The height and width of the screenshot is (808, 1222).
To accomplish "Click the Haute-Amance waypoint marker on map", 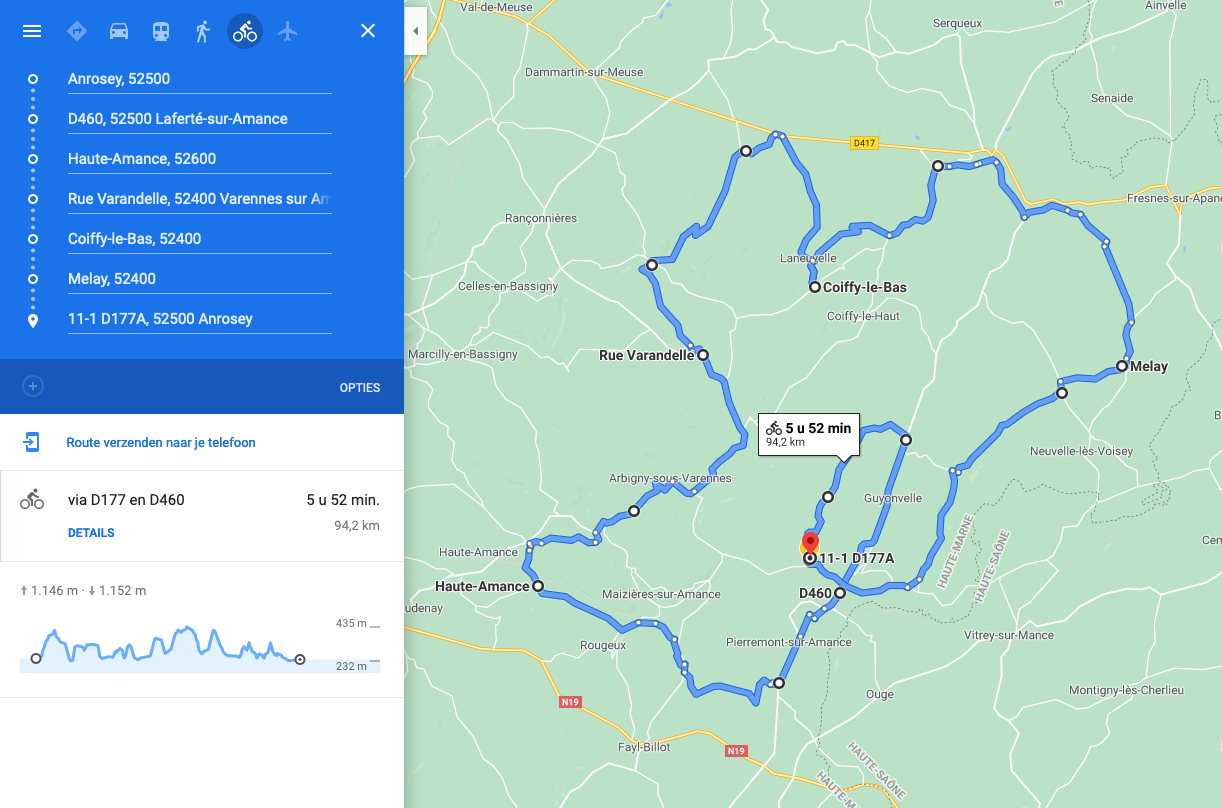I will (538, 586).
